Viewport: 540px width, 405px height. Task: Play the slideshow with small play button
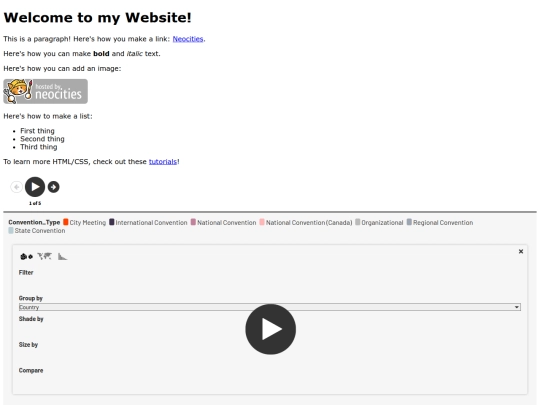pyautogui.click(x=35, y=187)
